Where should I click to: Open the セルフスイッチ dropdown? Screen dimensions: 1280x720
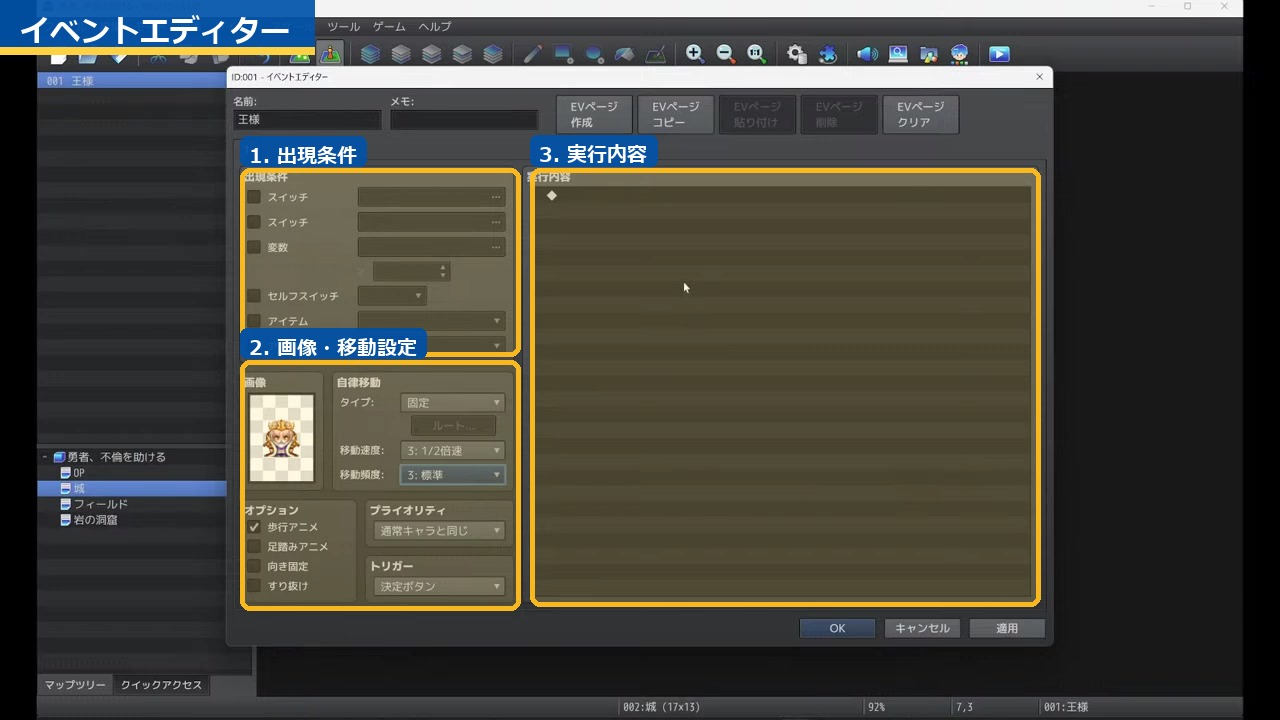tap(392, 296)
